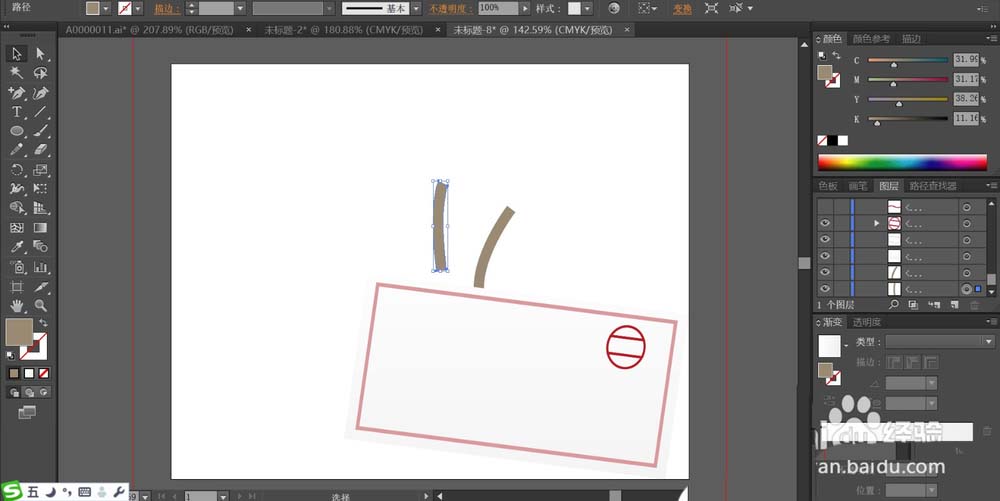Reset default fill and stroke in toolbox
The width and height of the screenshot is (1000, 501).
10,356
